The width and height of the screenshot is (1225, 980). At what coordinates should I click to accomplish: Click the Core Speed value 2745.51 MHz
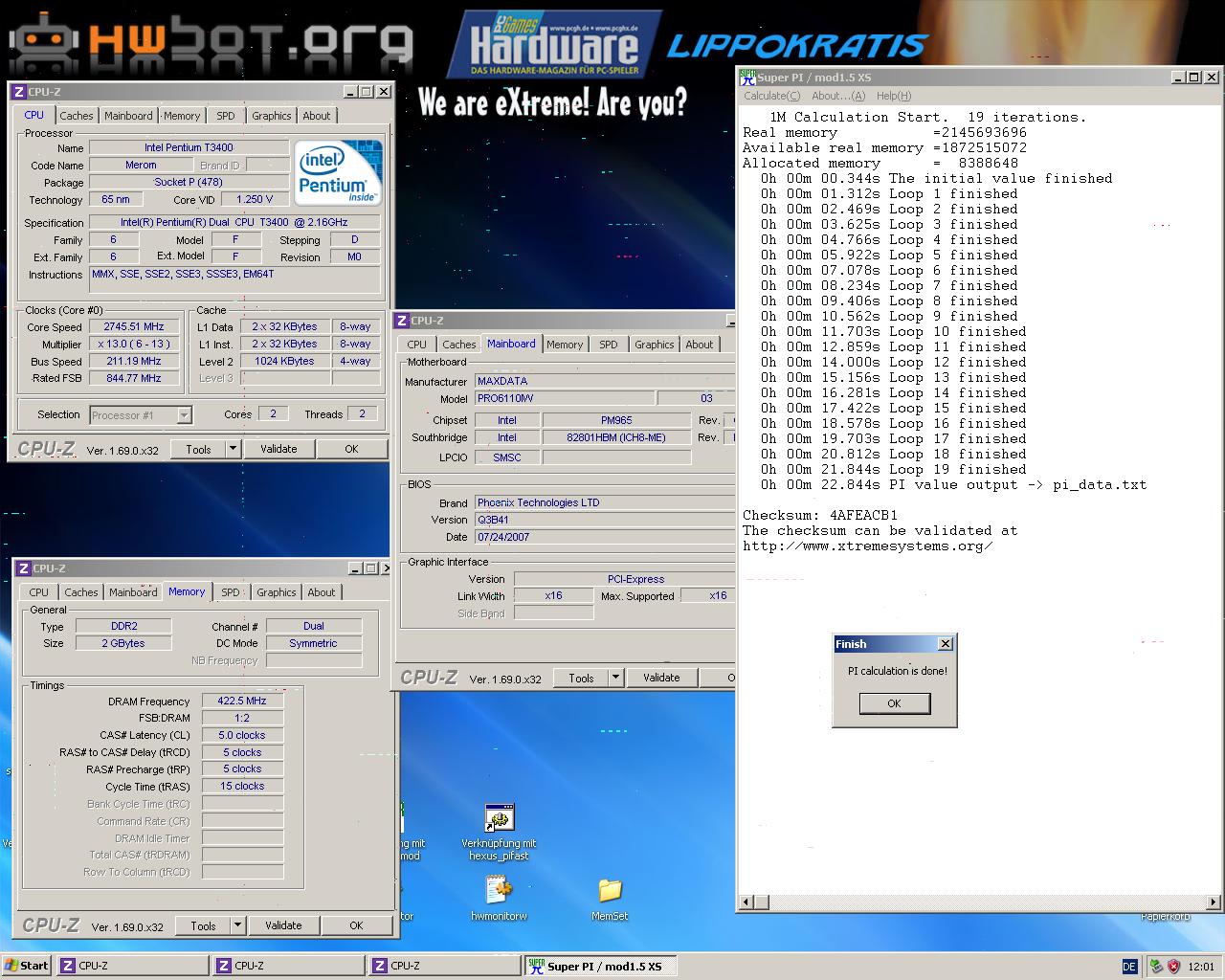coord(134,326)
